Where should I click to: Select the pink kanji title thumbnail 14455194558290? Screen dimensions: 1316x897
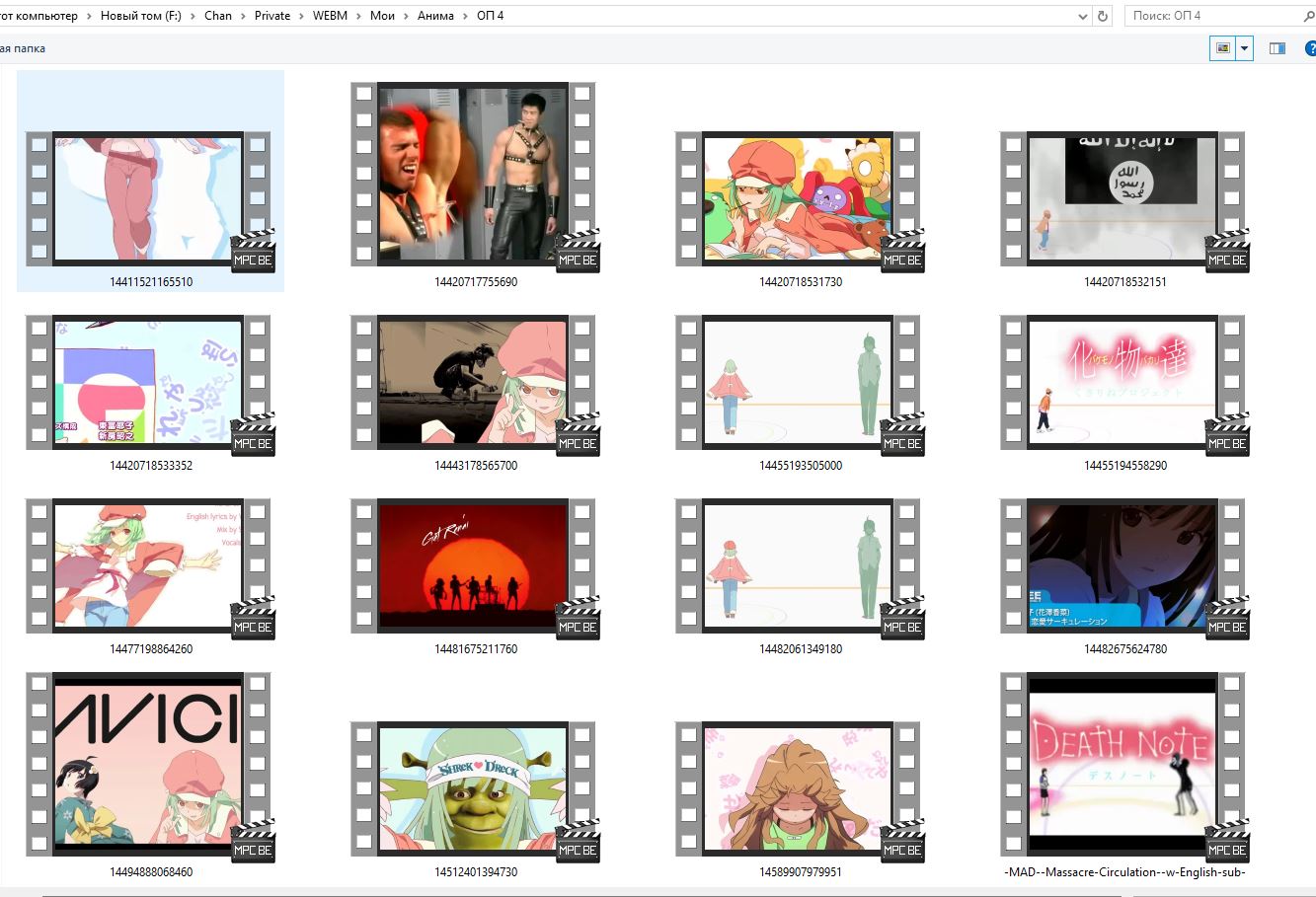click(1123, 383)
